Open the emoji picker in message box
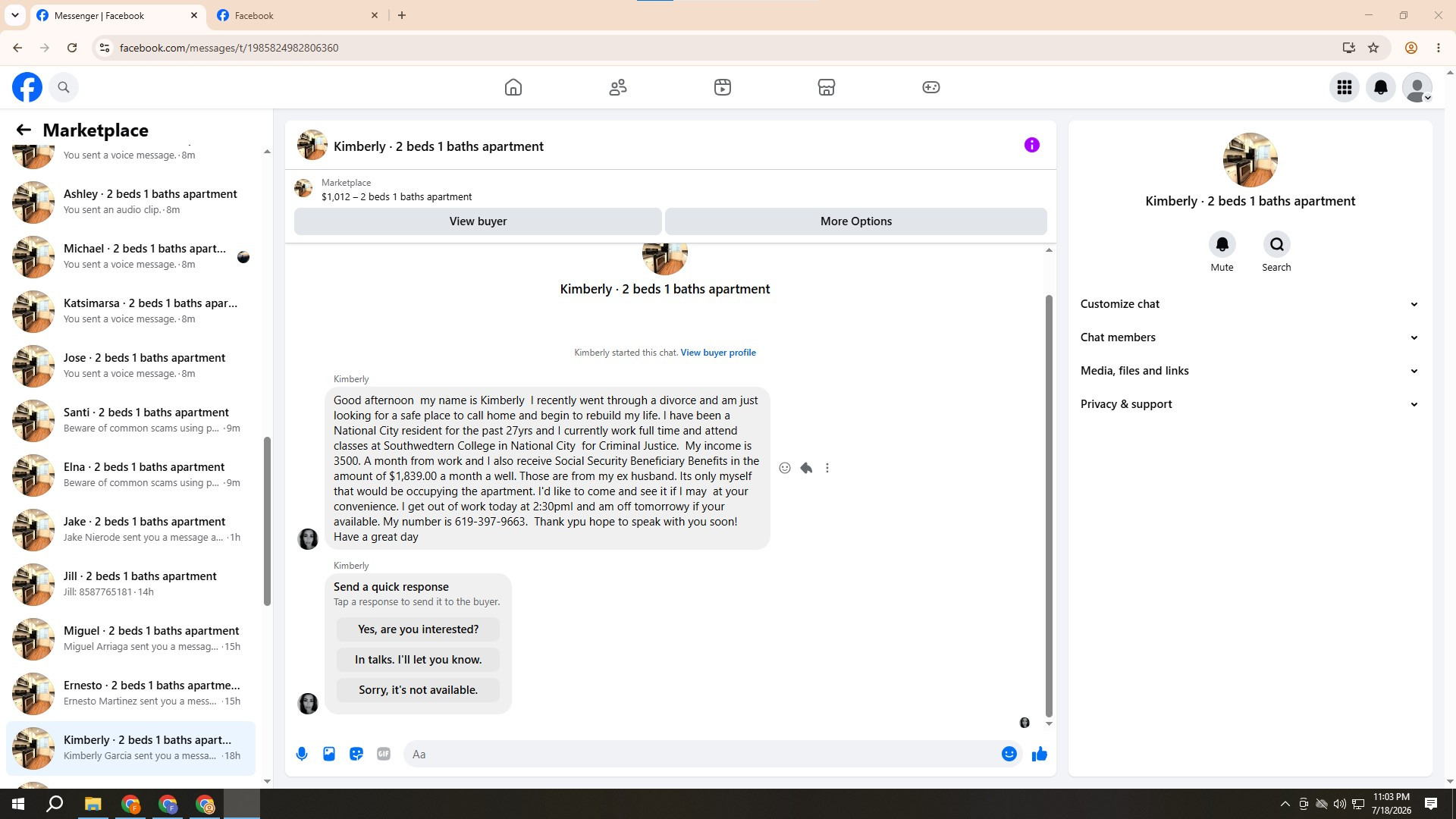Image resolution: width=1456 pixels, height=819 pixels. 1009,754
